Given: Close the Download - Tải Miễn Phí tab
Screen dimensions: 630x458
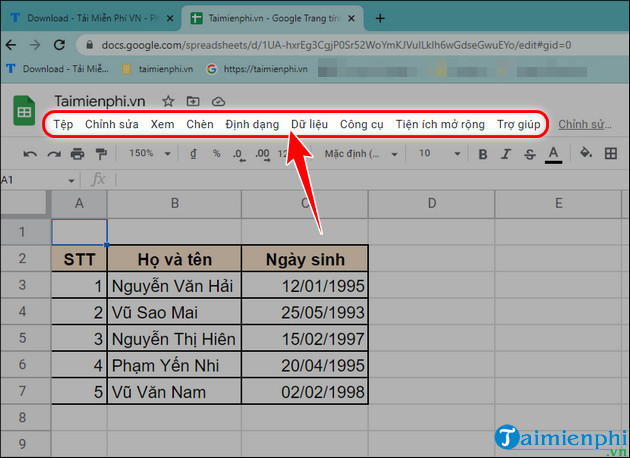Looking at the screenshot, I should coord(170,18).
